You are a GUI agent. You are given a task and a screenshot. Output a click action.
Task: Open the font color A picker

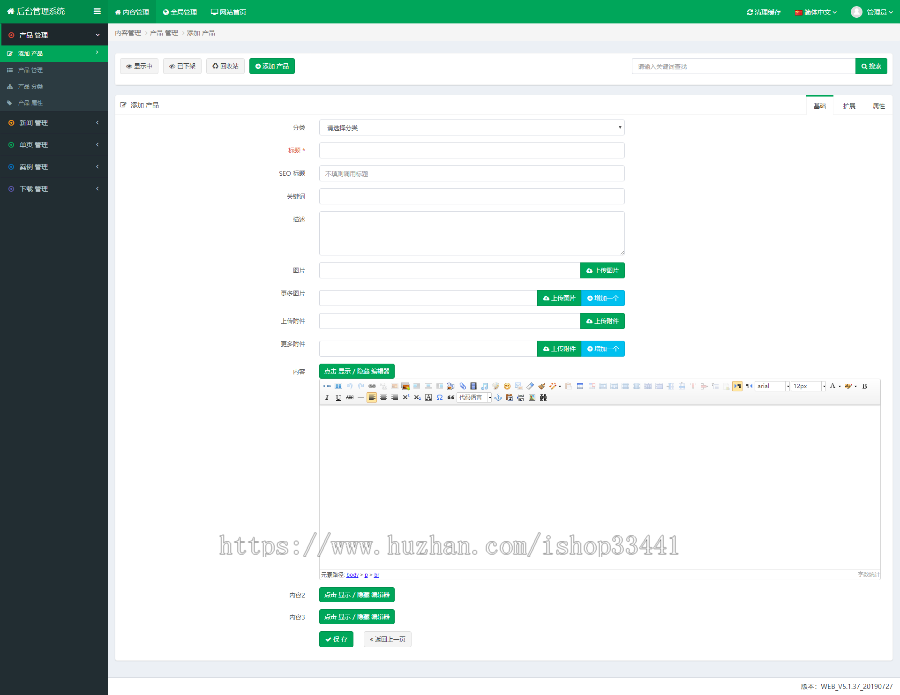835,386
